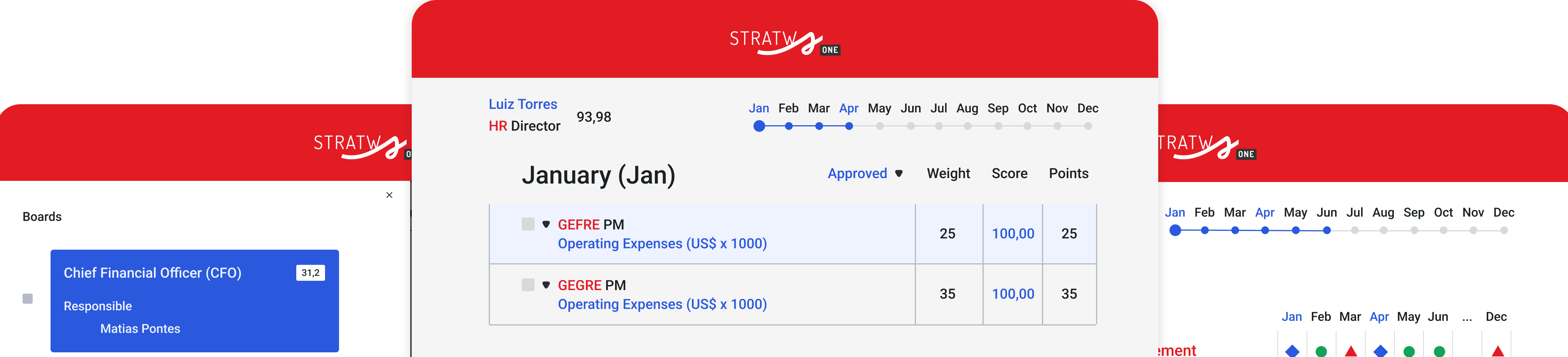
Task: Click the green circle icon under Jun
Action: pos(1439,351)
